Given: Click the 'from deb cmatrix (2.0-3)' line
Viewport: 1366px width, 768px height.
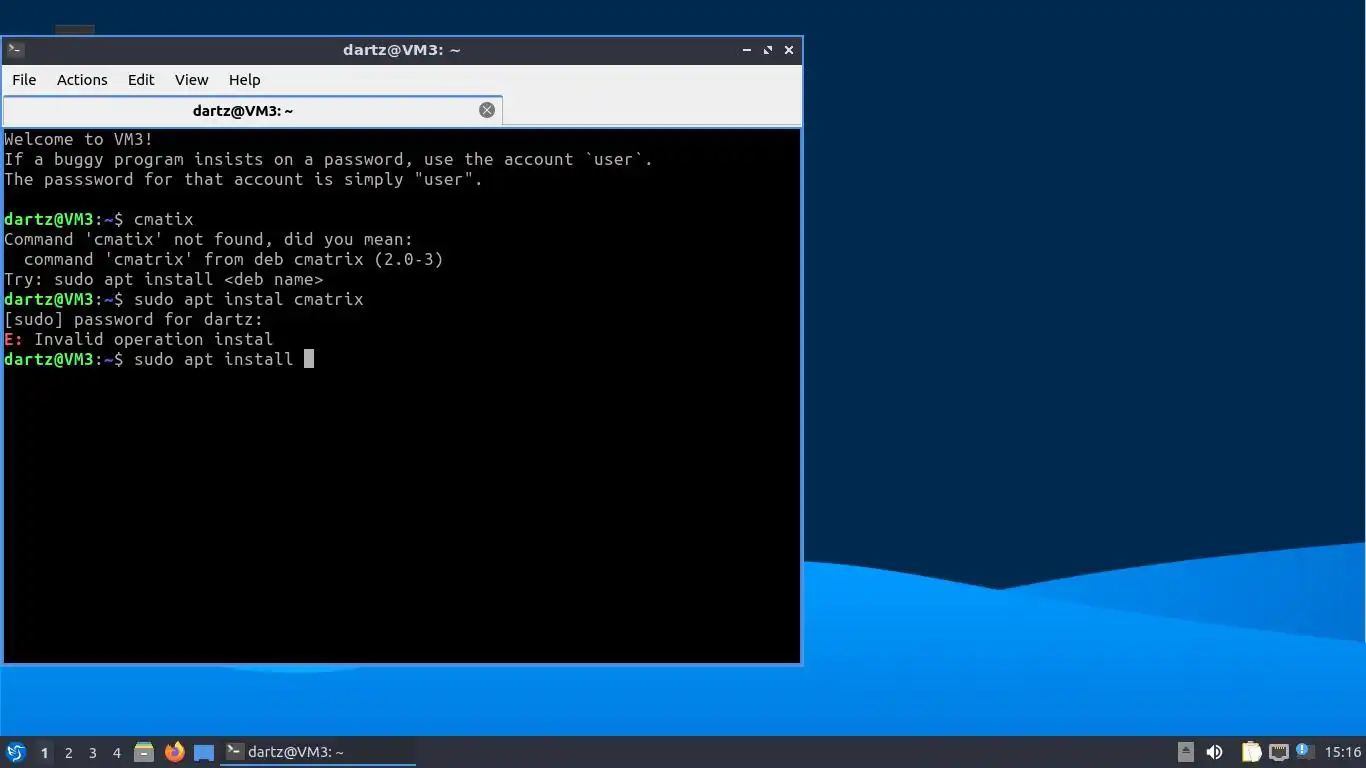Looking at the screenshot, I should click(234, 259).
